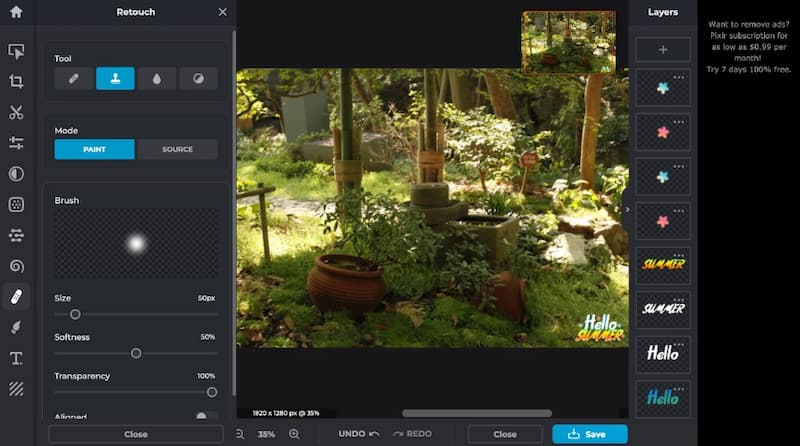The height and width of the screenshot is (446, 800).
Task: Select the Cutout scissors tool
Action: 16,112
